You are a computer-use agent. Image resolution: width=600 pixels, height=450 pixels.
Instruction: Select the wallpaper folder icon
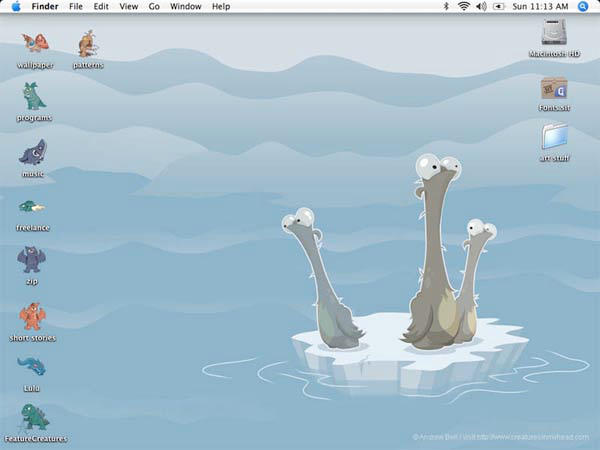click(35, 42)
